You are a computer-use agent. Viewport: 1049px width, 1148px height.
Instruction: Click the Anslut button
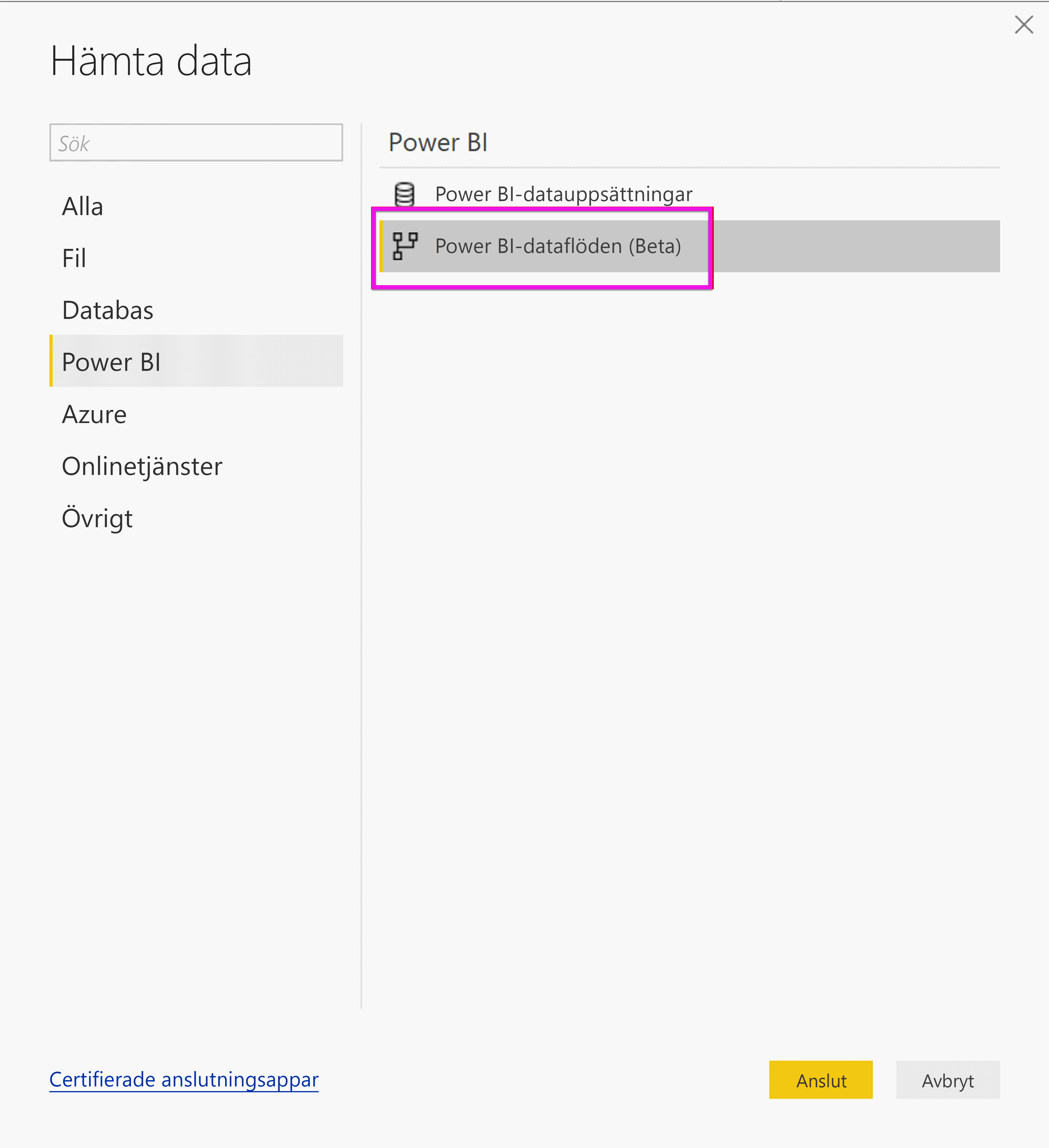tap(821, 1080)
